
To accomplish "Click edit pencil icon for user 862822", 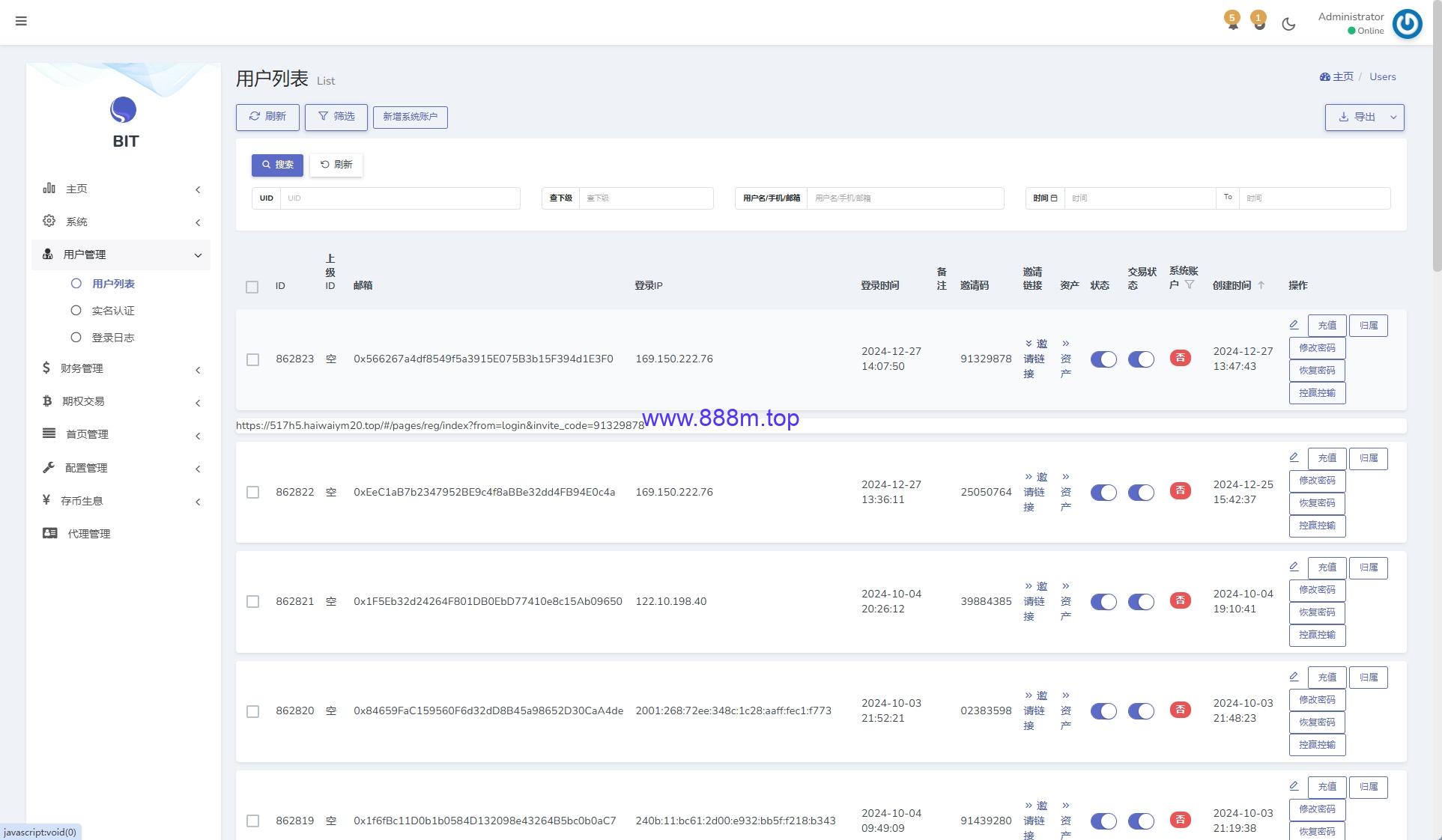I will click(1294, 457).
